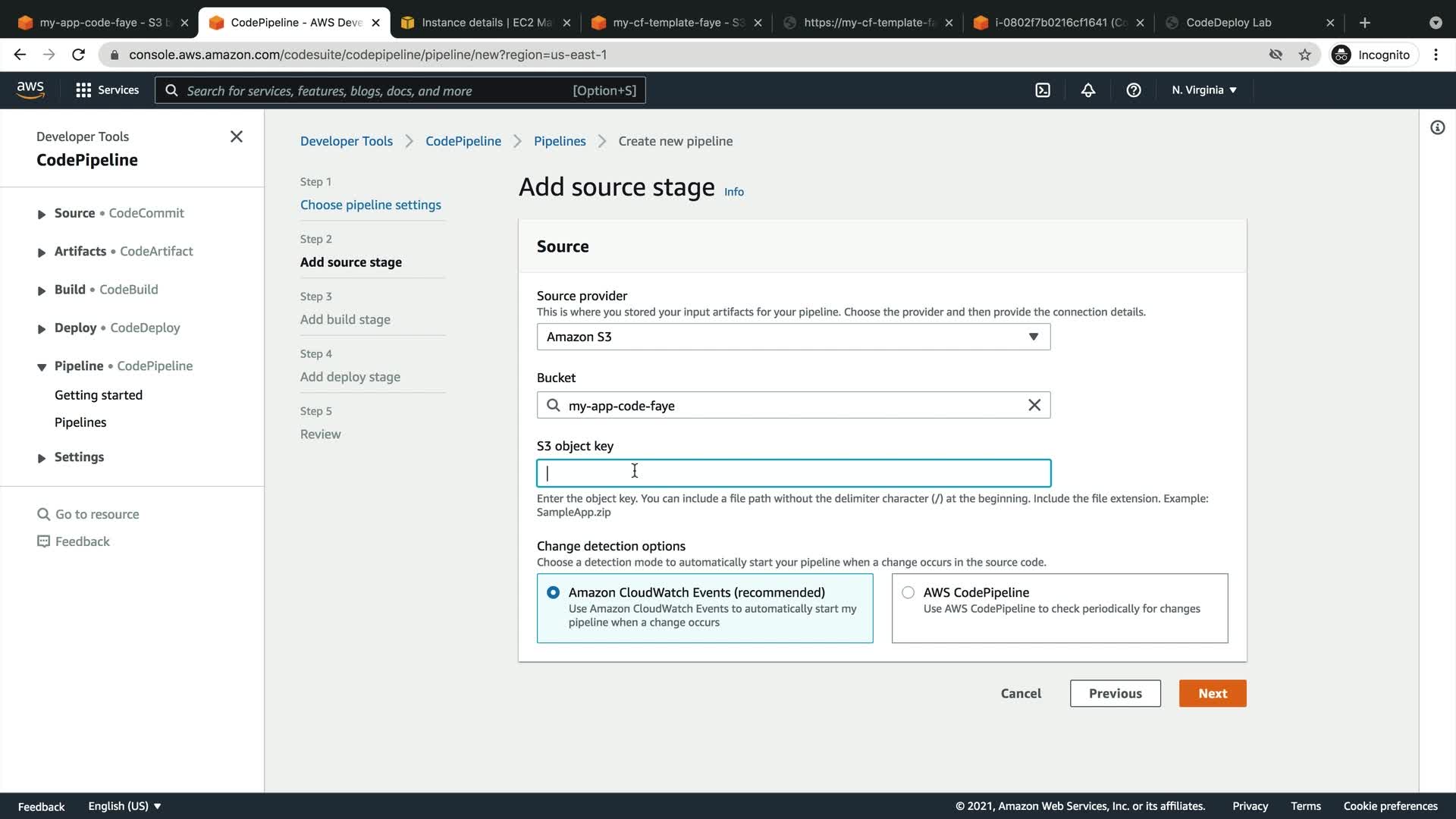Viewport: 1456px width, 819px height.
Task: Click the AWS logo home icon
Action: (x=30, y=89)
